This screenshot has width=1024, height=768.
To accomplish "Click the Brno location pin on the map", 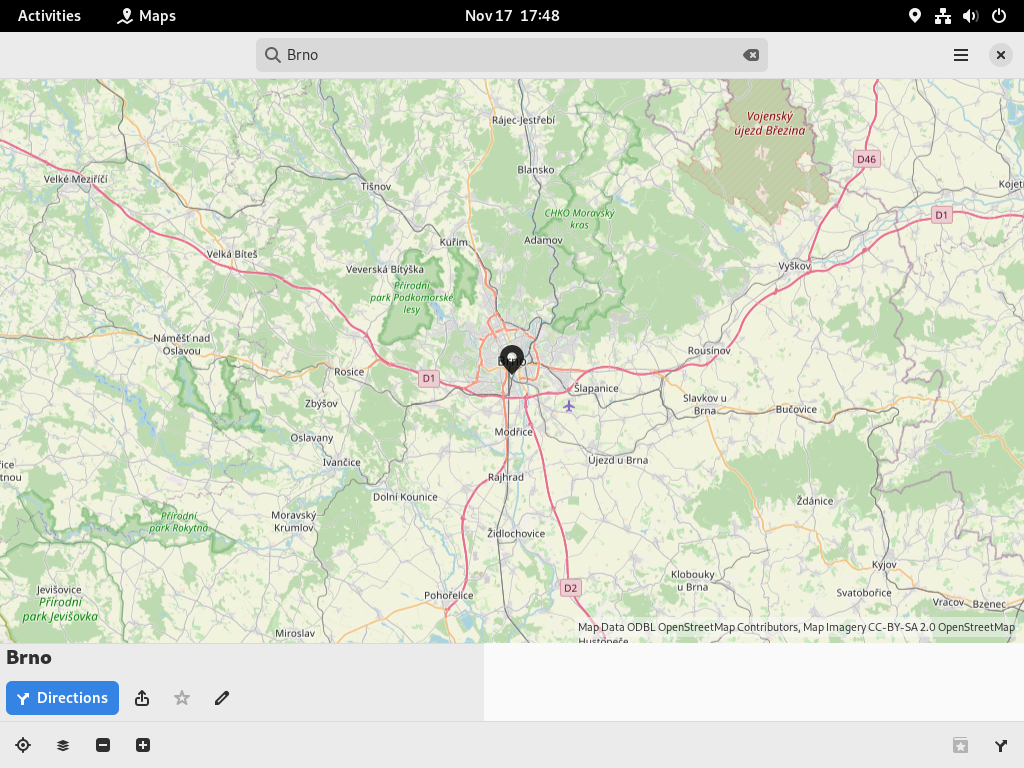I will click(x=512, y=359).
